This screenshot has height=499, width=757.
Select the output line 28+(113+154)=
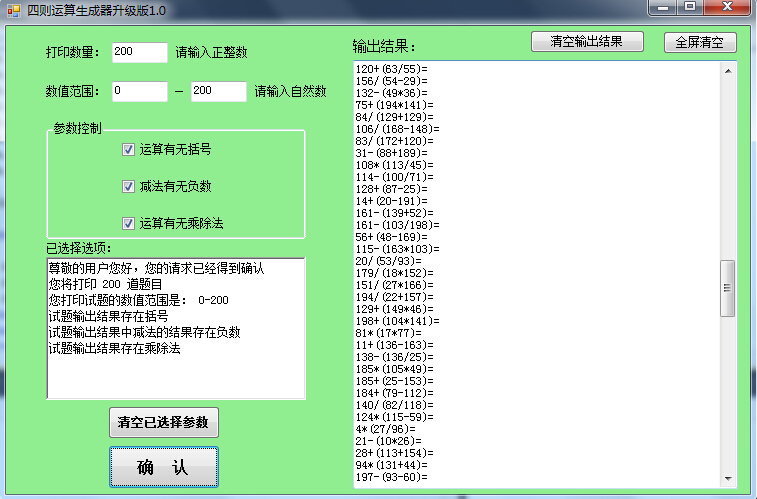[x=394, y=454]
